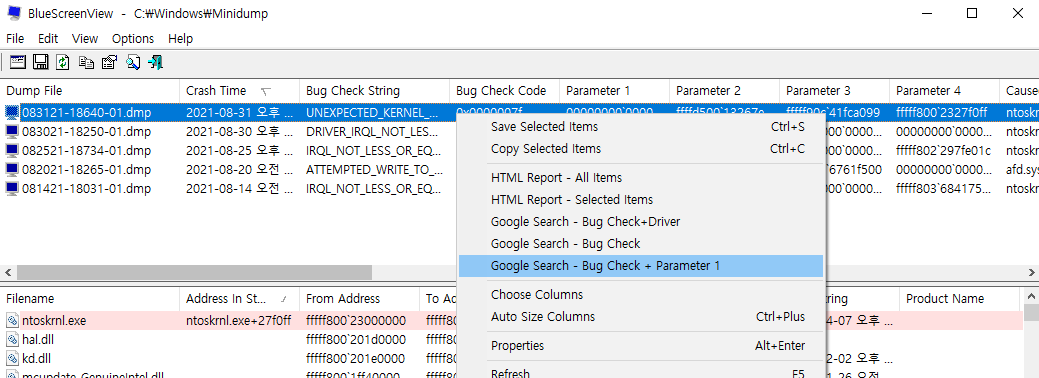Open Choose Columns from context menu

coord(641,294)
